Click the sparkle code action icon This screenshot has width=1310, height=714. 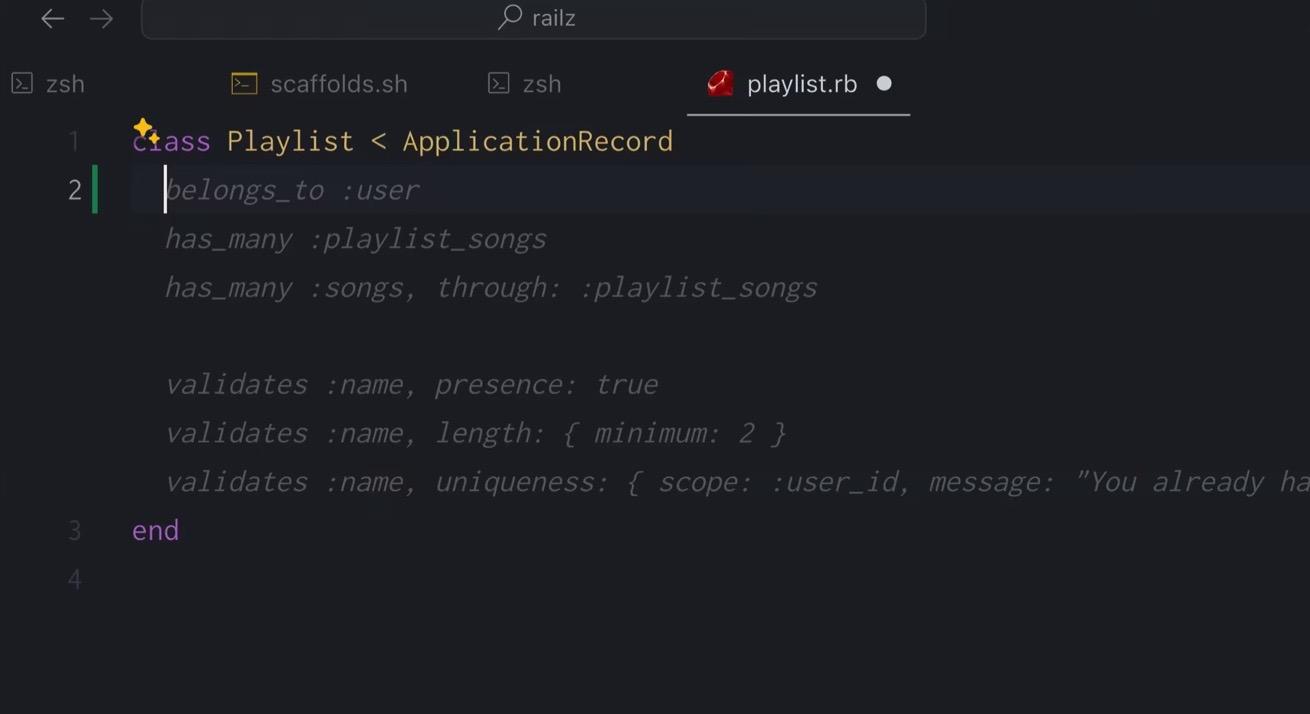point(146,129)
